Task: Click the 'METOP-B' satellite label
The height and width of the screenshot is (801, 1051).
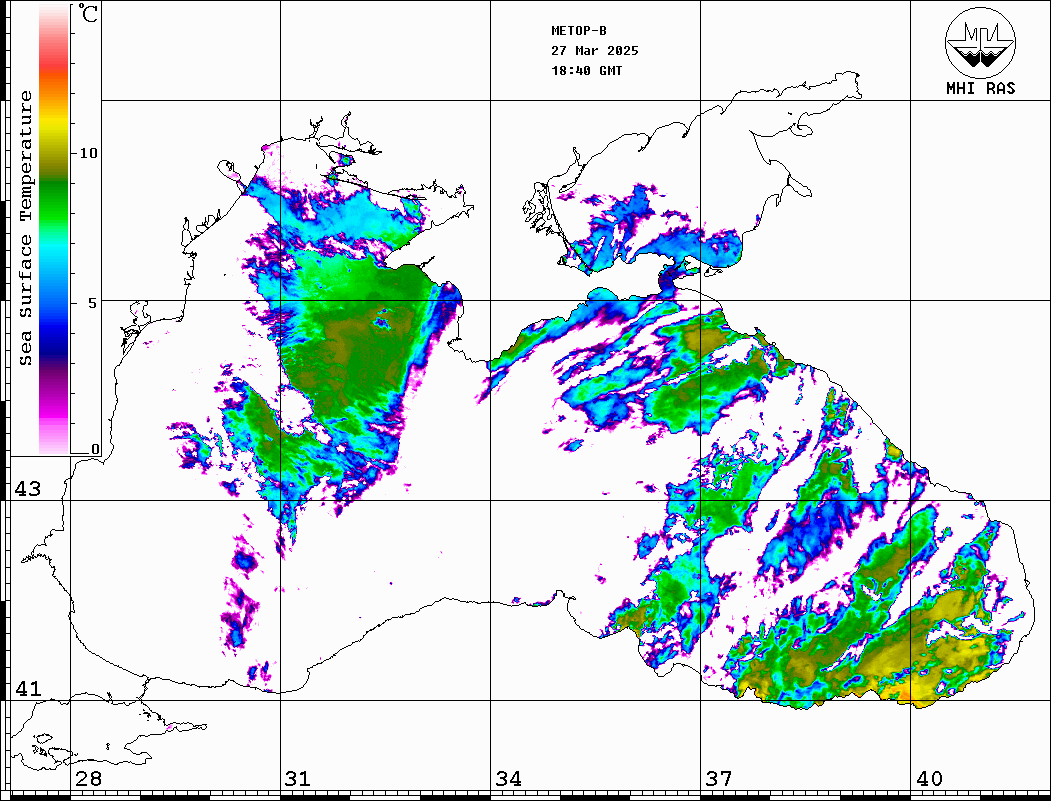Action: [579, 30]
